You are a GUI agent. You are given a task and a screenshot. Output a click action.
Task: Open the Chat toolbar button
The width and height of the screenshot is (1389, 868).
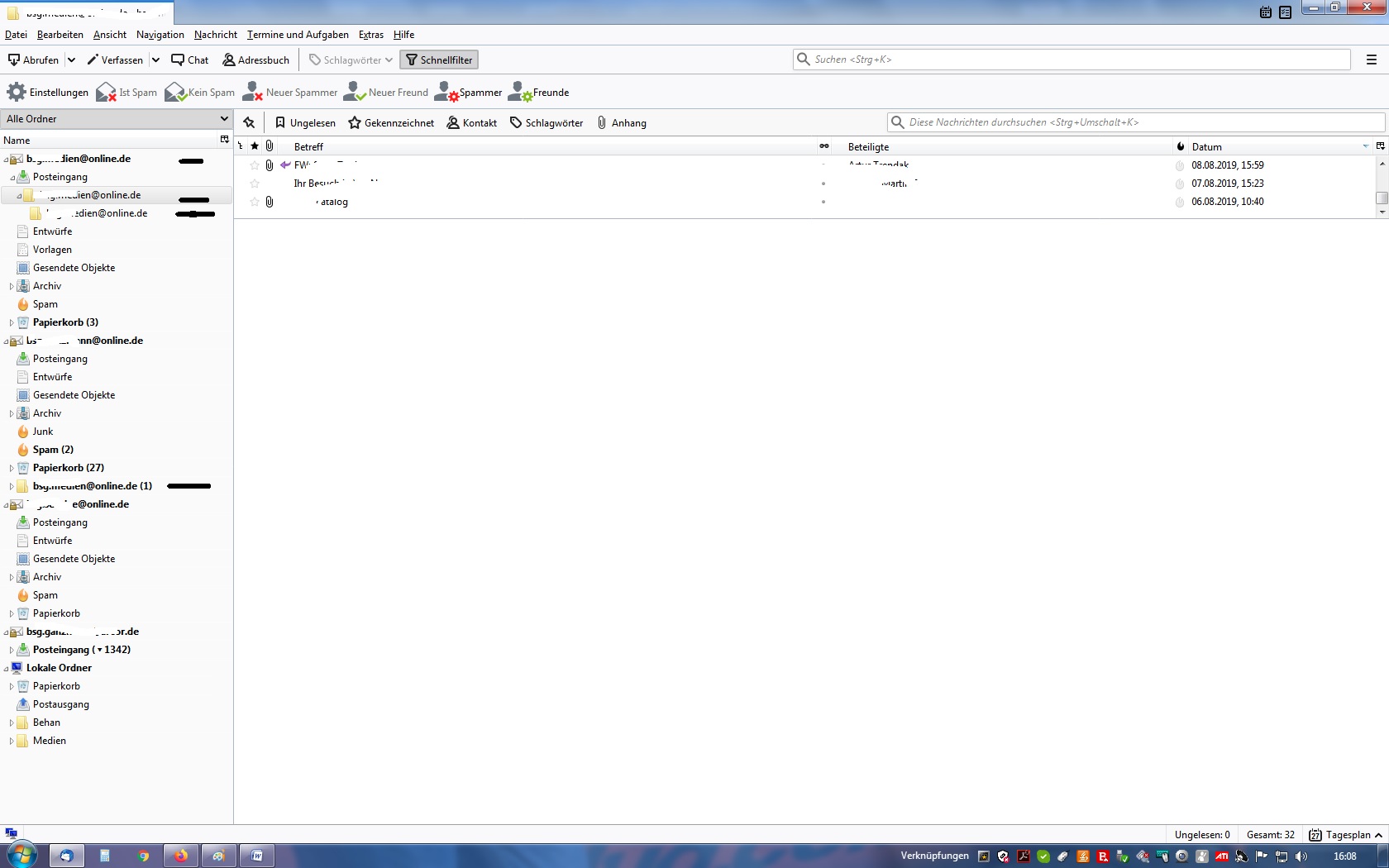(190, 60)
